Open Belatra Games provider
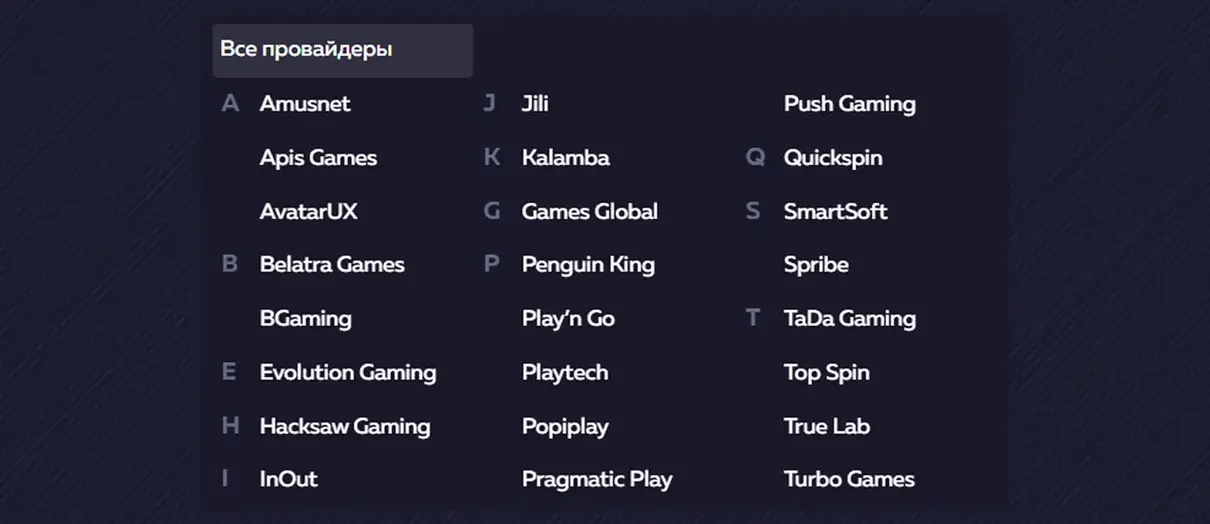Screen dimensions: 1210x524 point(332,265)
